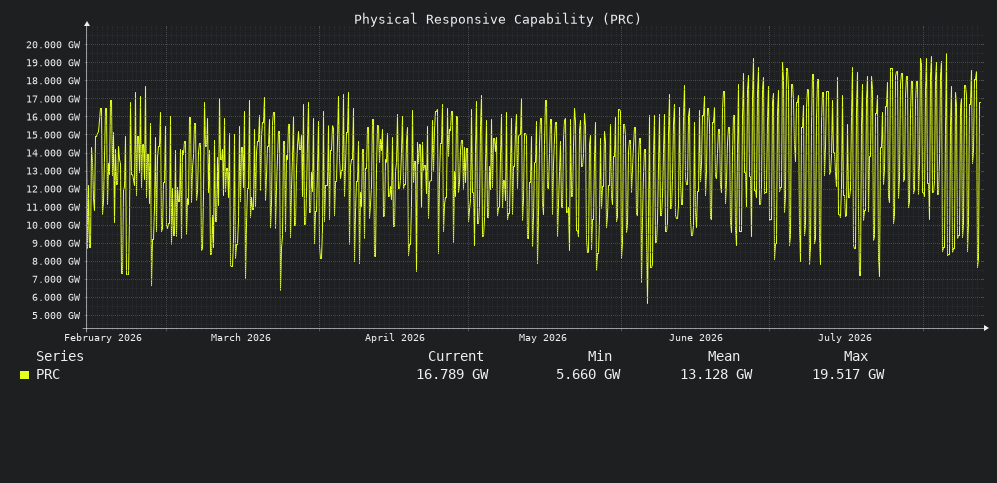997x483 pixels.
Task: Click the 14.000 GW y-axis label
Action: [53, 153]
